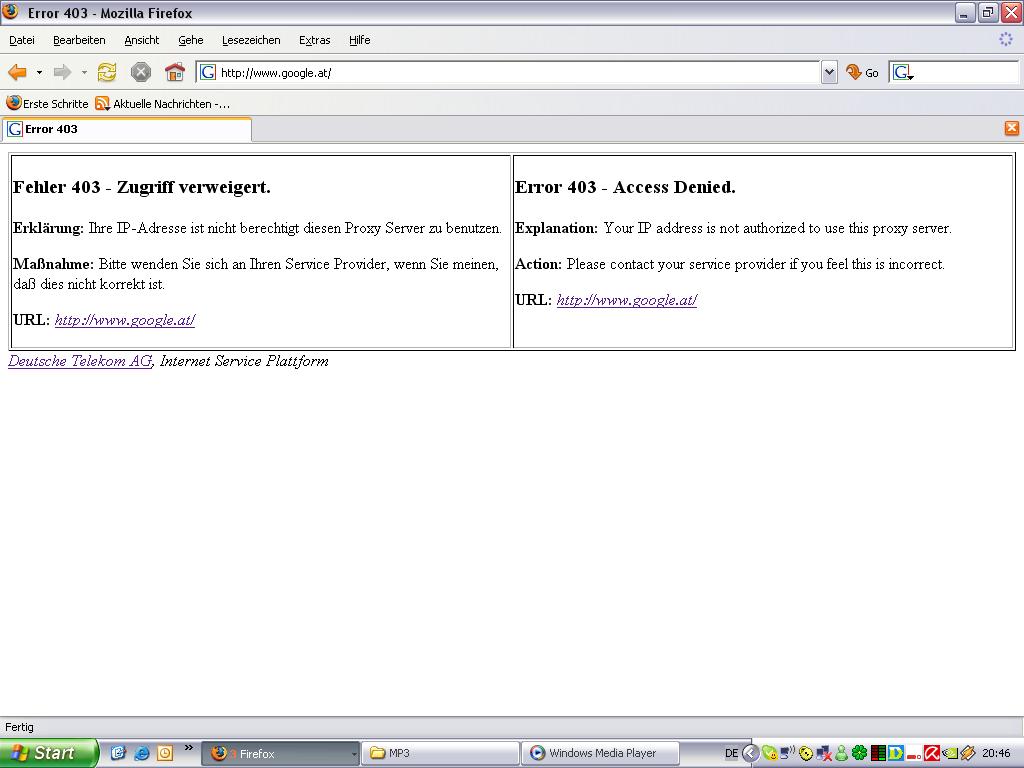Switch to the MP3 folder taskbar button

(441, 754)
